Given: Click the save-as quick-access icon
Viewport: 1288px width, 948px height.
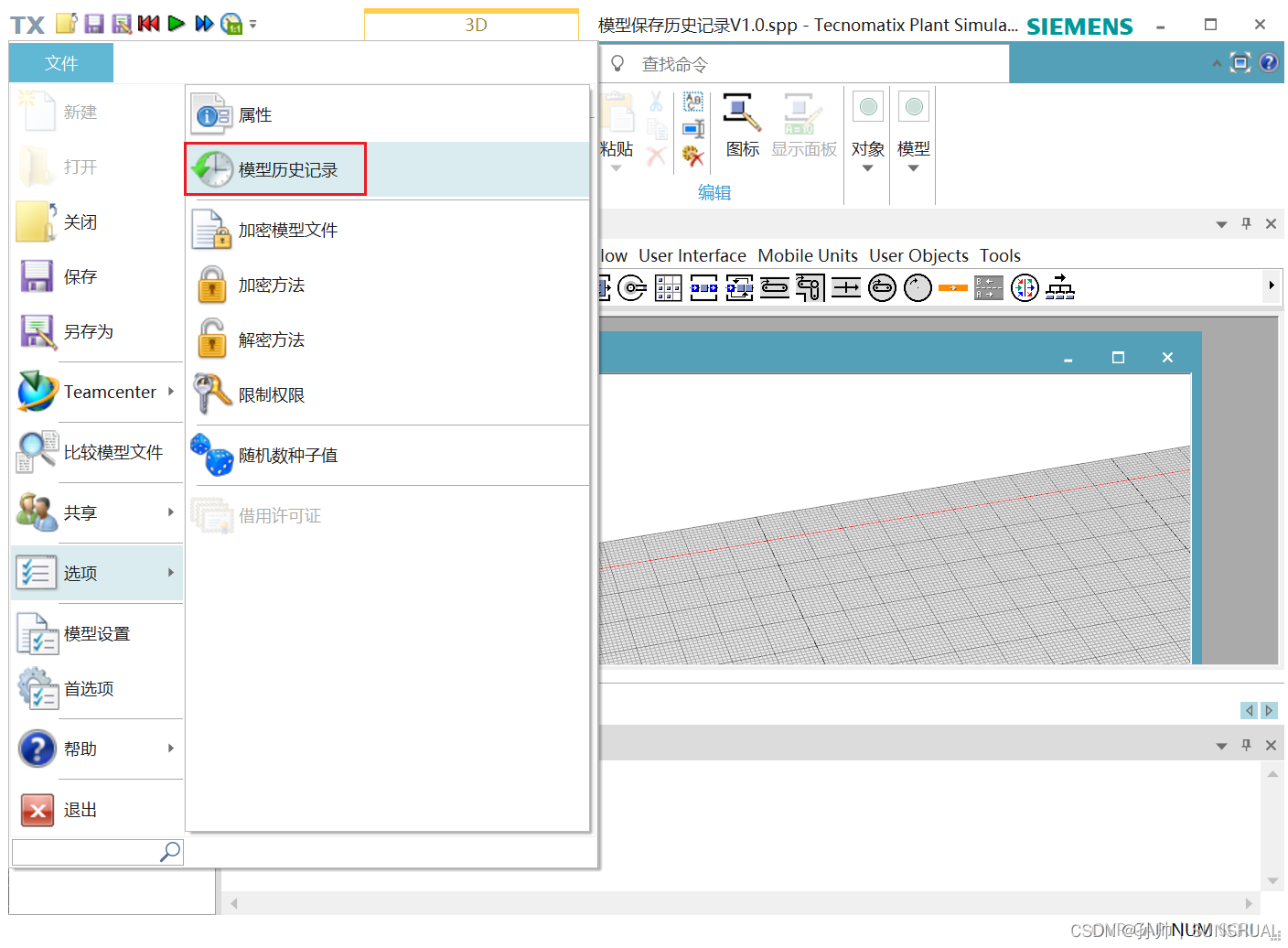Looking at the screenshot, I should [x=121, y=23].
